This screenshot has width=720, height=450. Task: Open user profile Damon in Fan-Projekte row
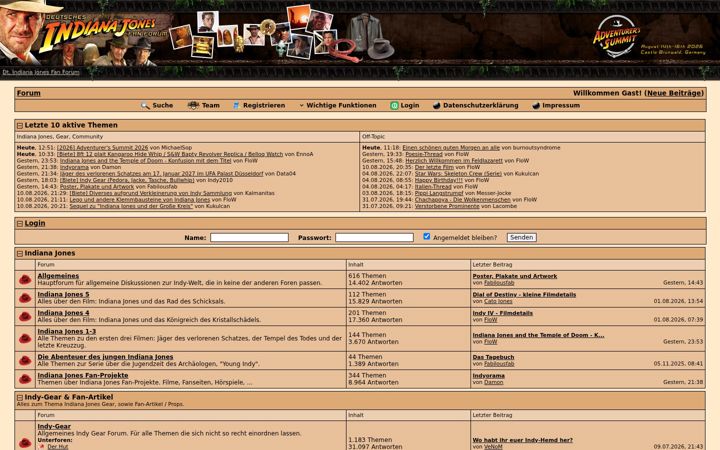click(x=494, y=382)
